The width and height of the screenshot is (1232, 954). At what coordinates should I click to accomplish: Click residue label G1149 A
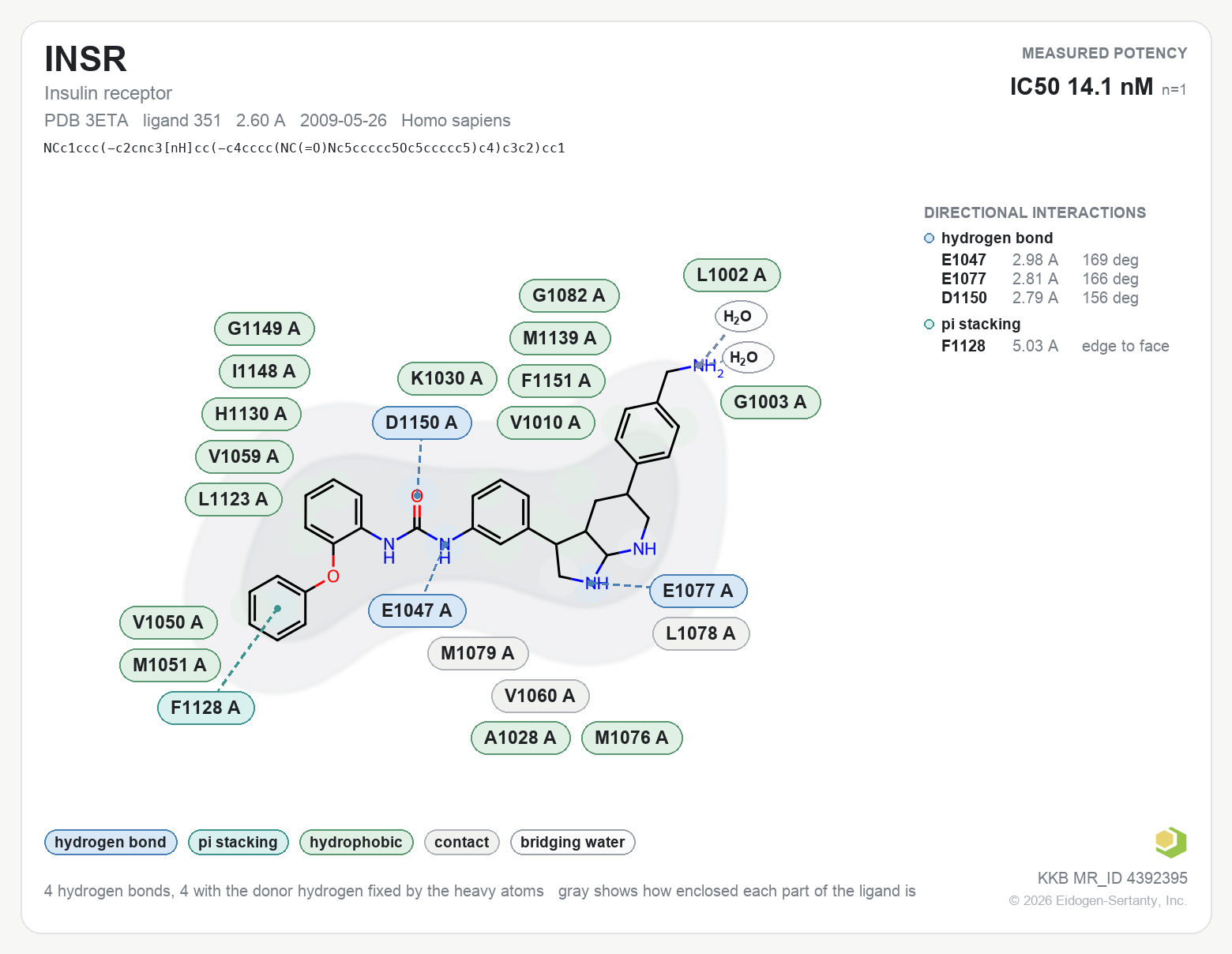[265, 329]
